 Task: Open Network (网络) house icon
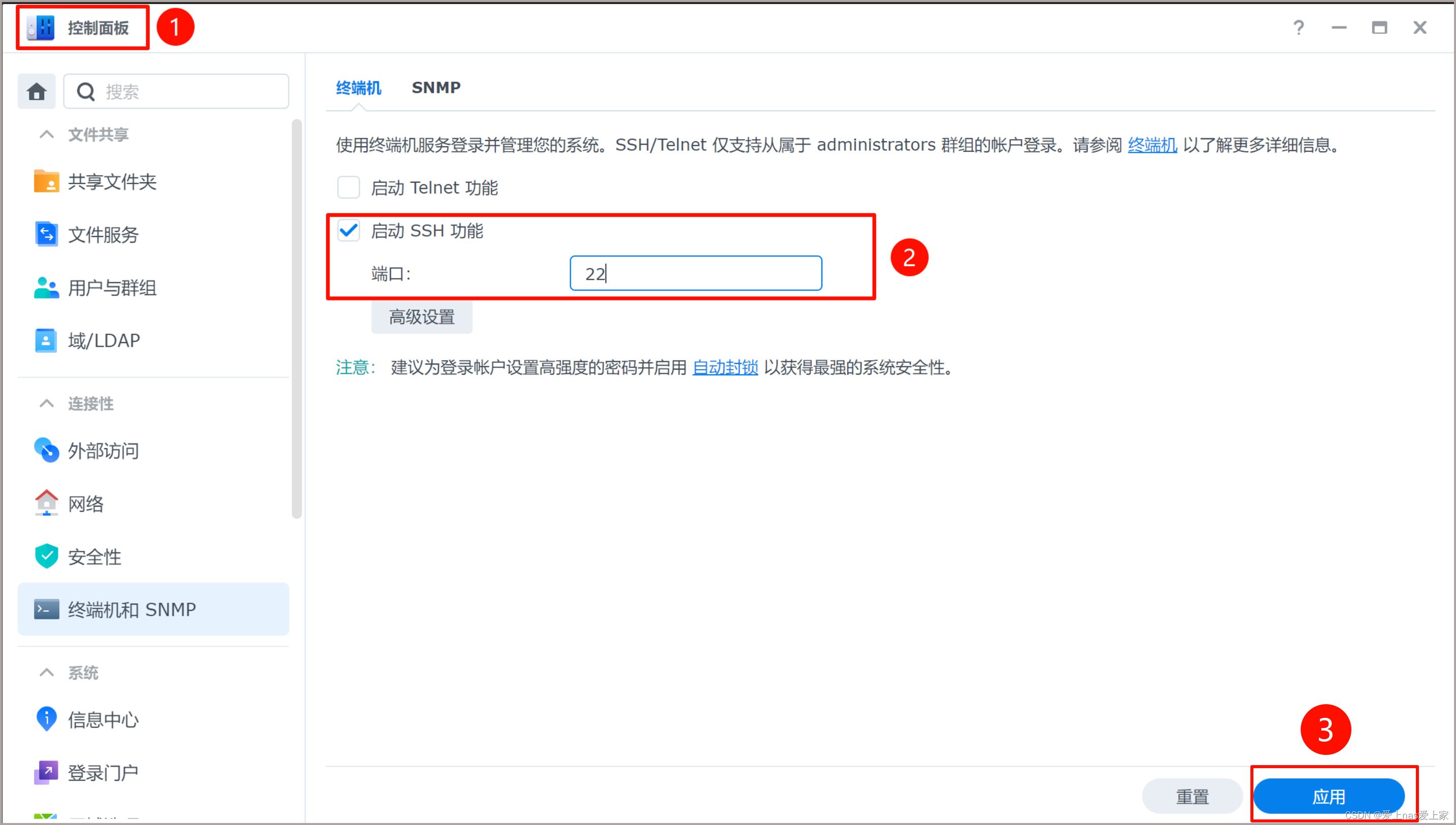coord(46,503)
